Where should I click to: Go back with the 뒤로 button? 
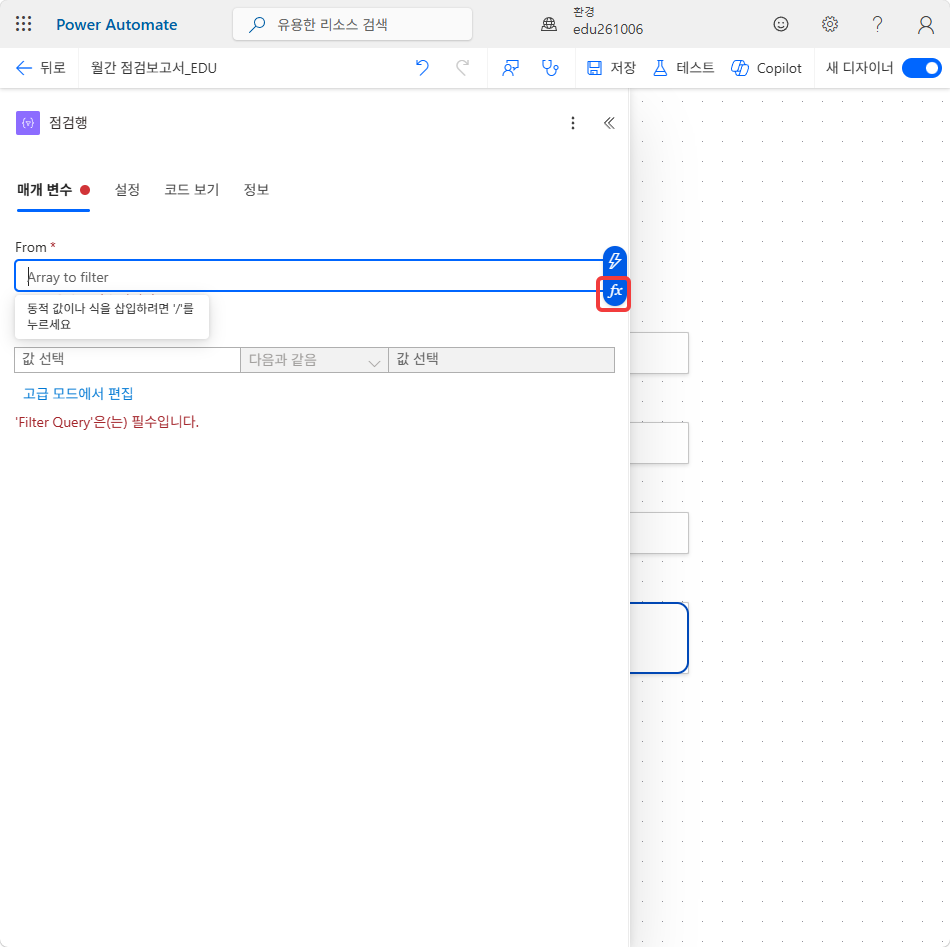coord(41,68)
